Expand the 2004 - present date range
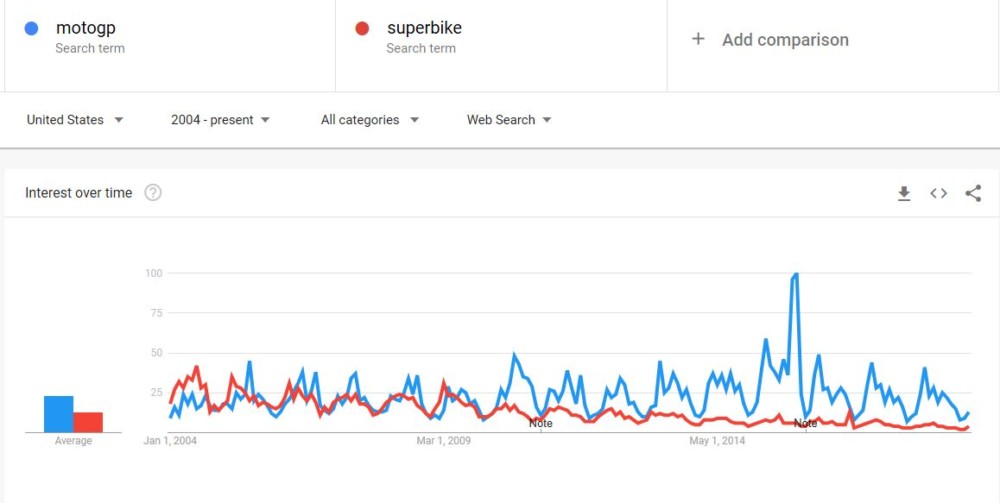The image size is (1000, 503). tap(220, 120)
